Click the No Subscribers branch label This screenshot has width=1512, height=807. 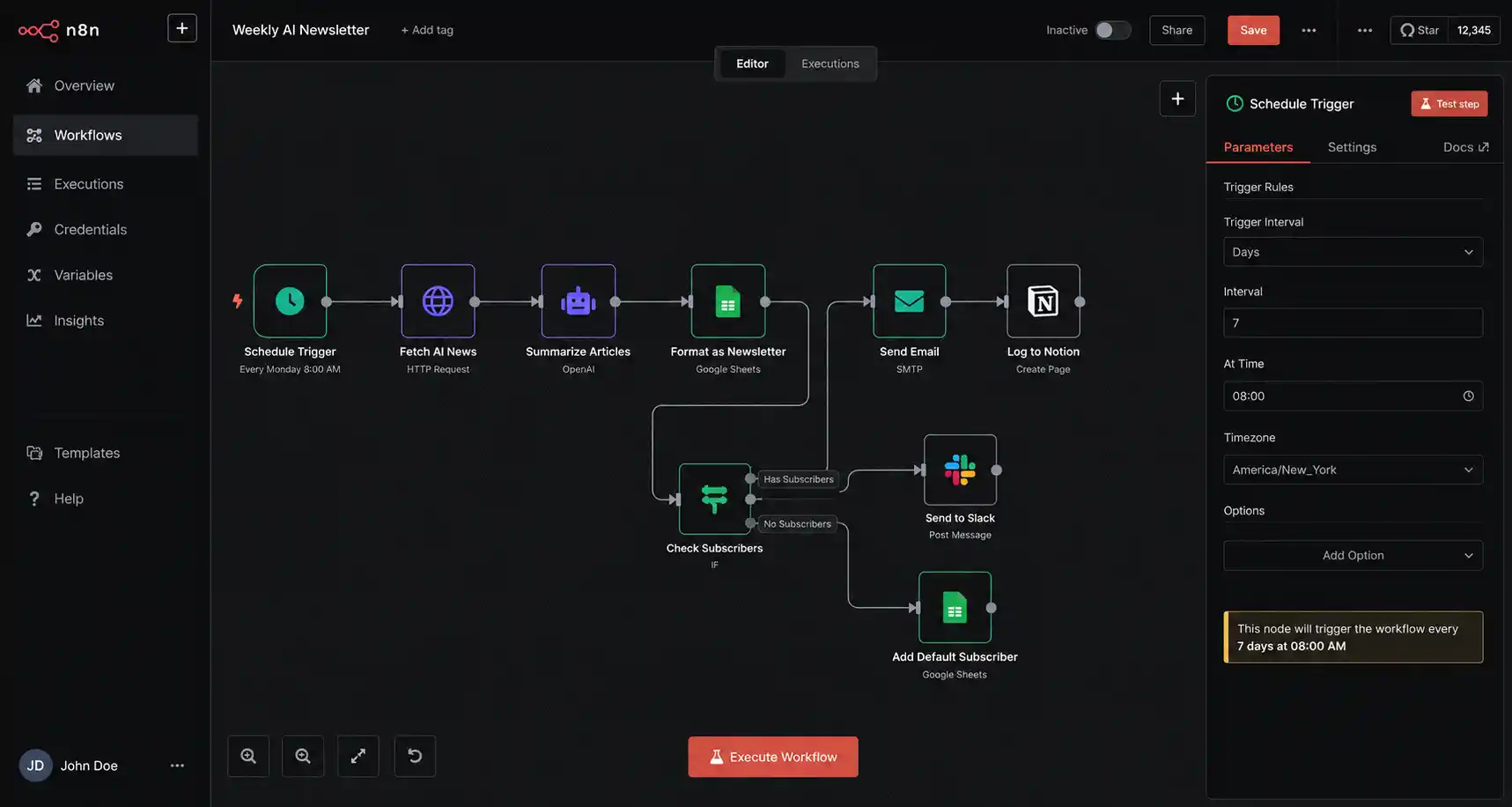click(x=797, y=524)
